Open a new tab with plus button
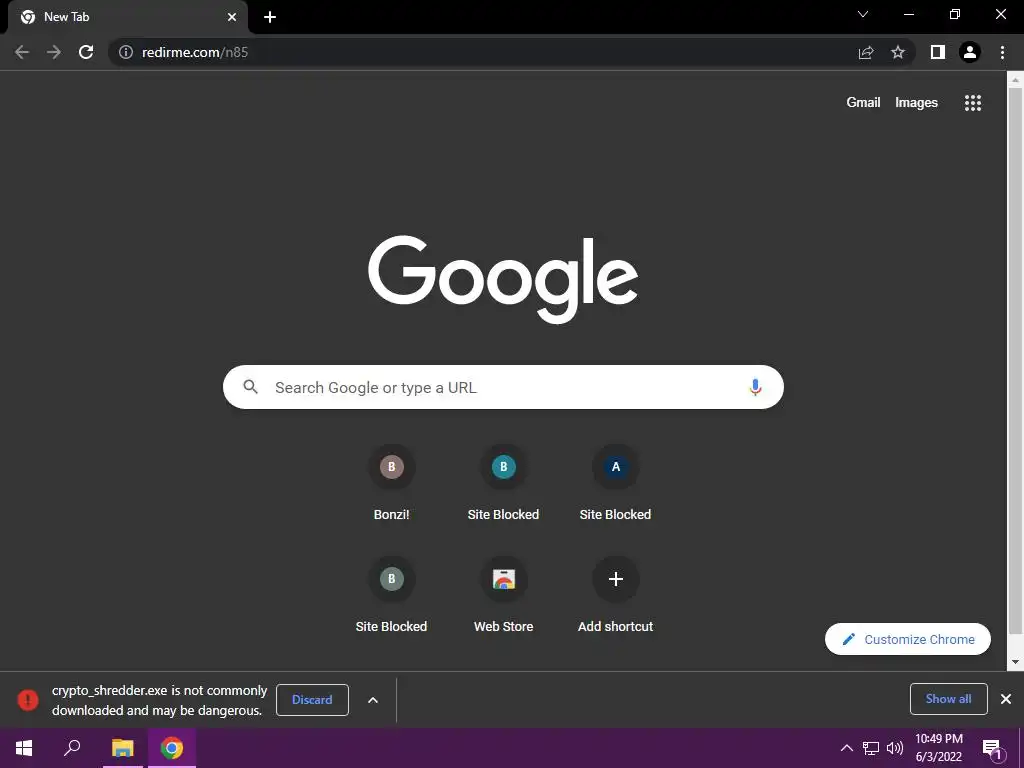Viewport: 1024px width, 768px height. [270, 17]
